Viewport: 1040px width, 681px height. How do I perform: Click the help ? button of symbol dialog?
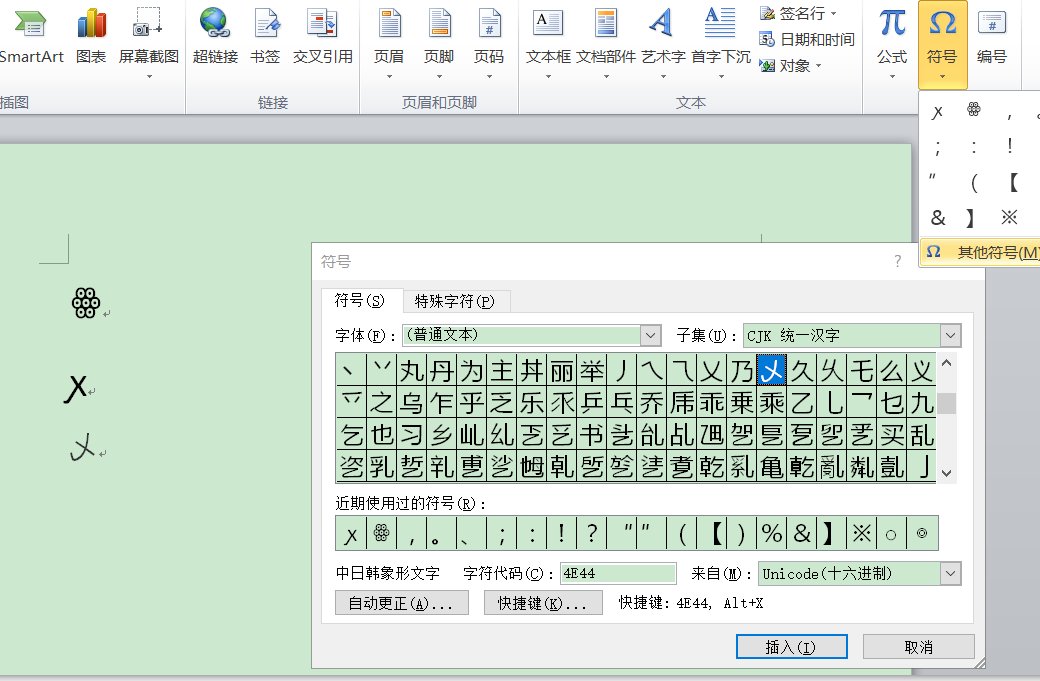point(897,261)
